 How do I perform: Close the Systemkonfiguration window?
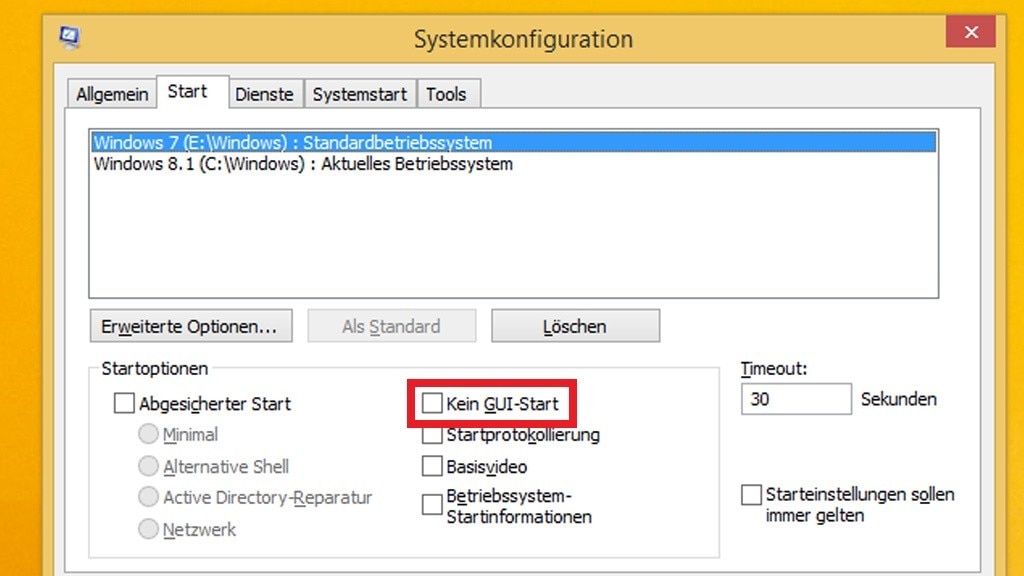pyautogui.click(x=970, y=32)
